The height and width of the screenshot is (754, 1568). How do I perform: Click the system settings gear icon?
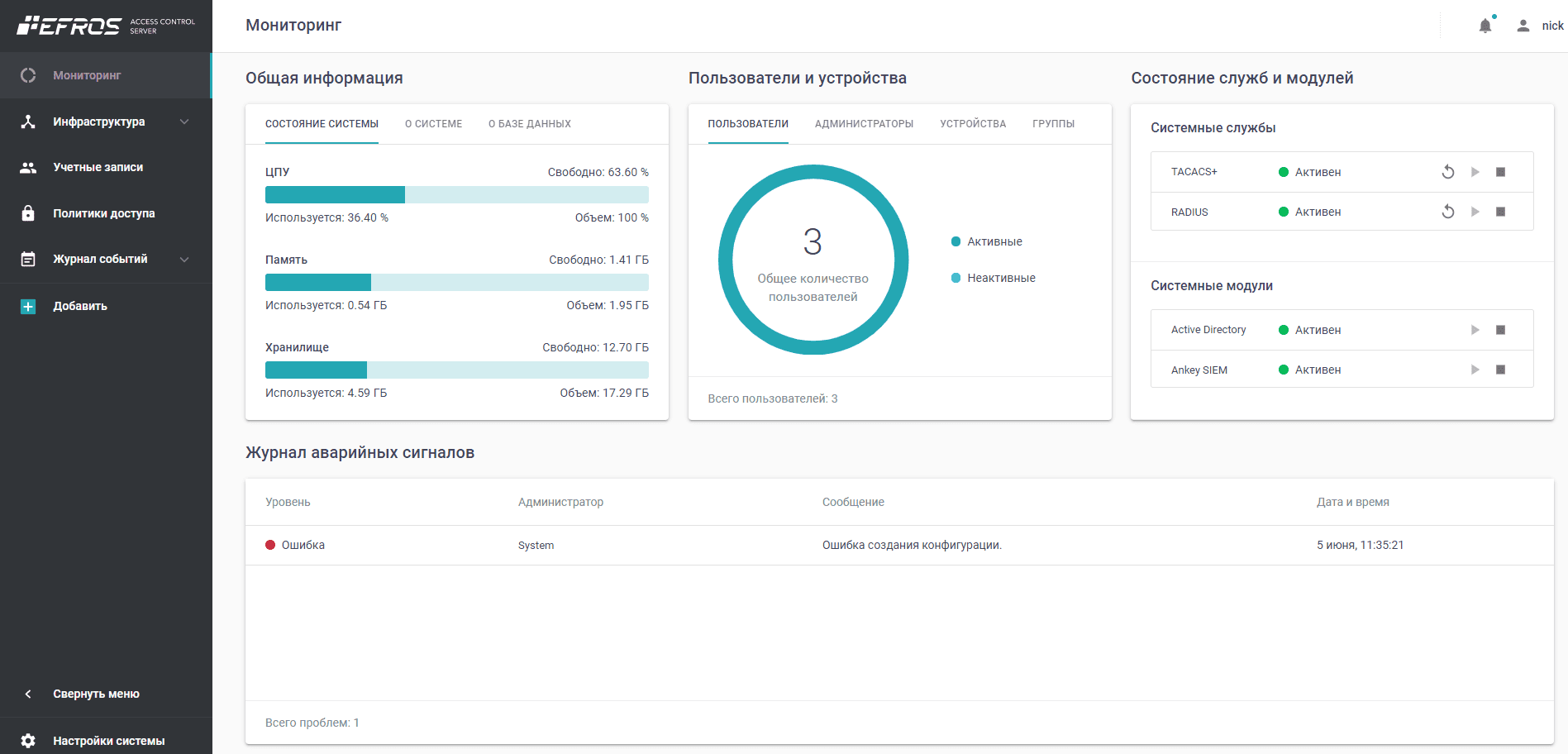click(28, 741)
